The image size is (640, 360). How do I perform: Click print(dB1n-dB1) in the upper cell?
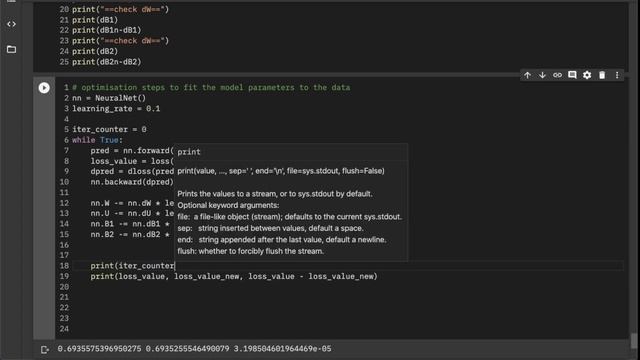tap(107, 30)
